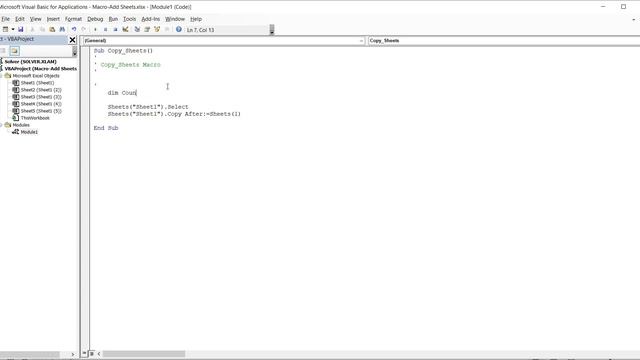The height and width of the screenshot is (360, 640).
Task: Open the Copy_Sheets procedure dropdown
Action: [504, 41]
